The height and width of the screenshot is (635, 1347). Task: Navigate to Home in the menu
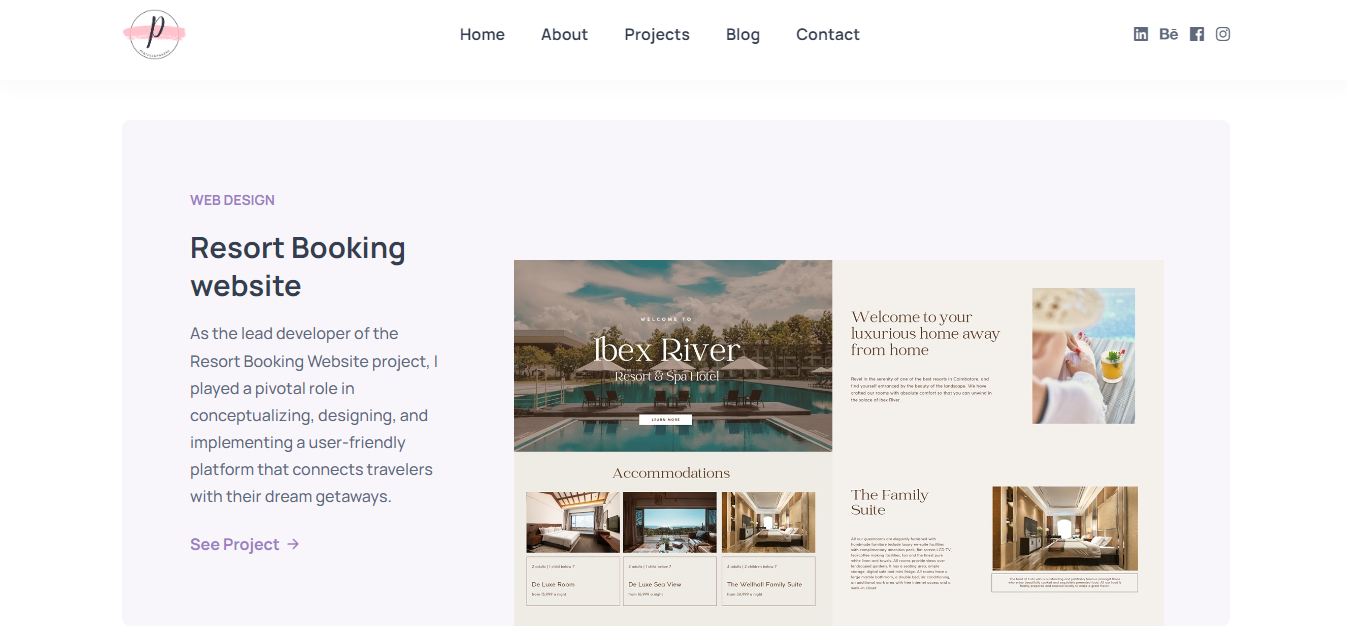(x=482, y=34)
